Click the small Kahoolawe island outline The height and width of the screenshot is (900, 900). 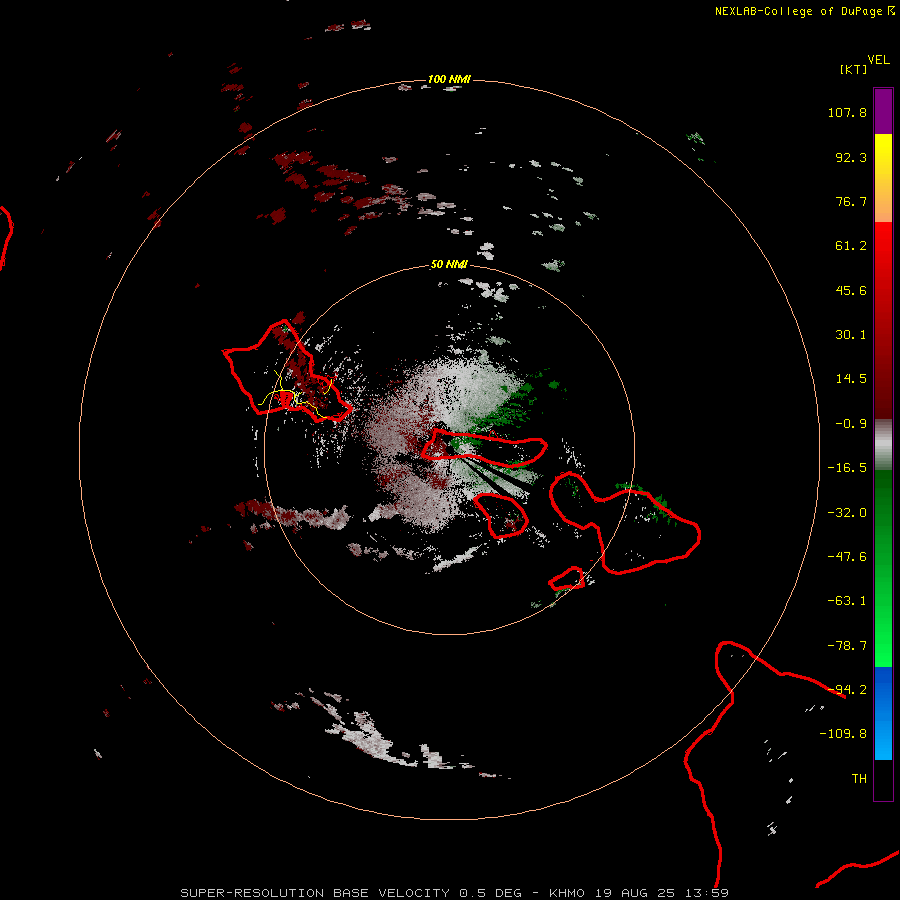(x=567, y=579)
